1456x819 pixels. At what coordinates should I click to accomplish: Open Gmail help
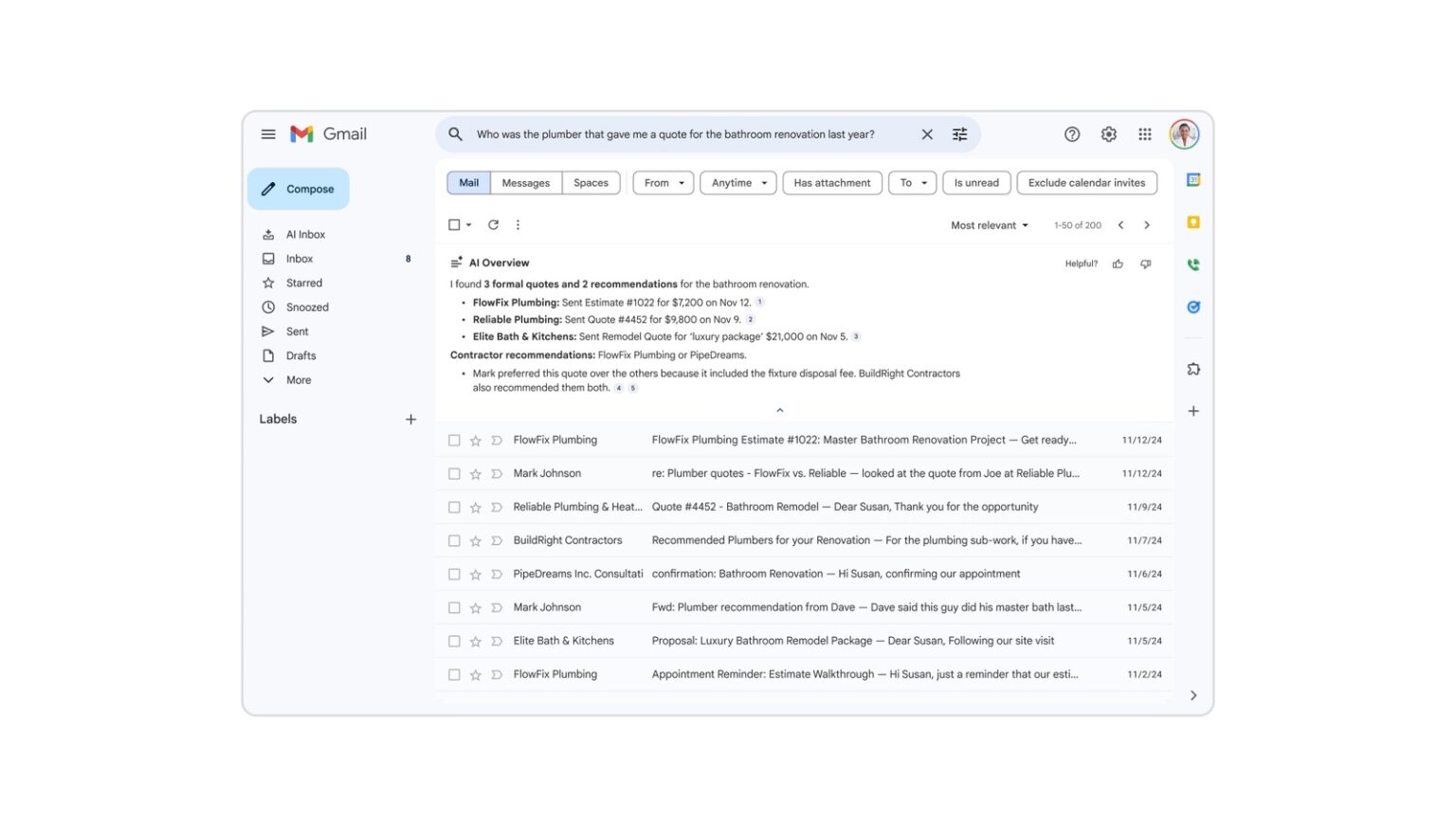(x=1072, y=134)
